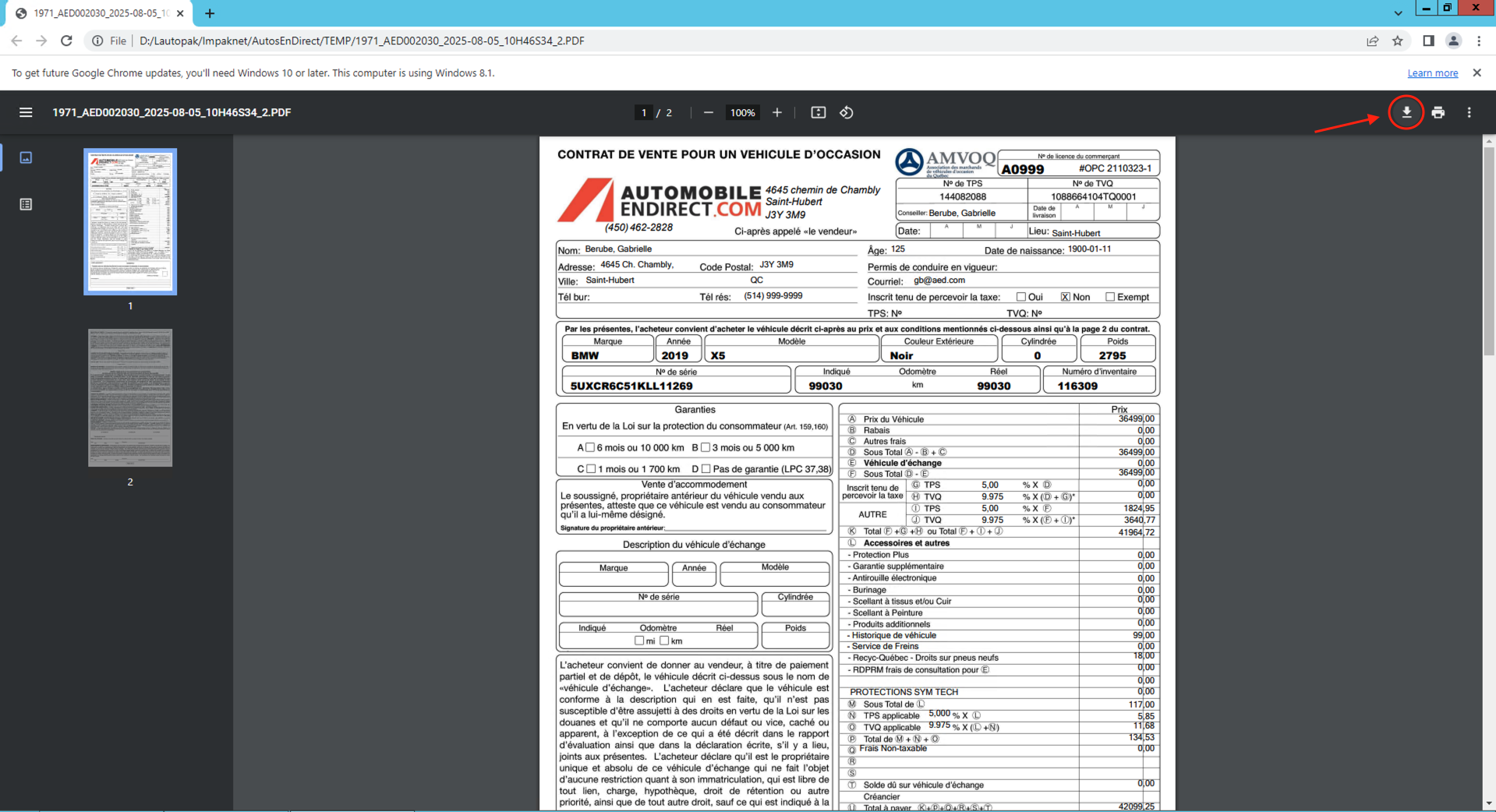Zoom out of the PDF
The height and width of the screenshot is (812, 1496).
click(708, 112)
